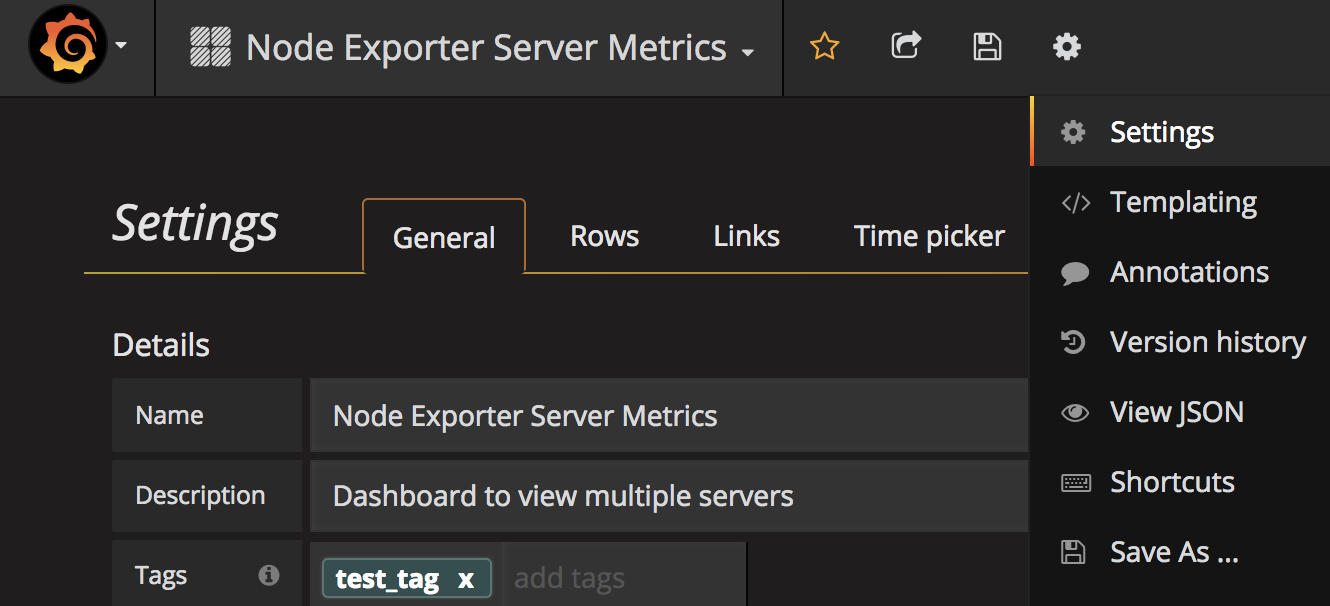Choose Save As ... menu entry

coord(1180,552)
